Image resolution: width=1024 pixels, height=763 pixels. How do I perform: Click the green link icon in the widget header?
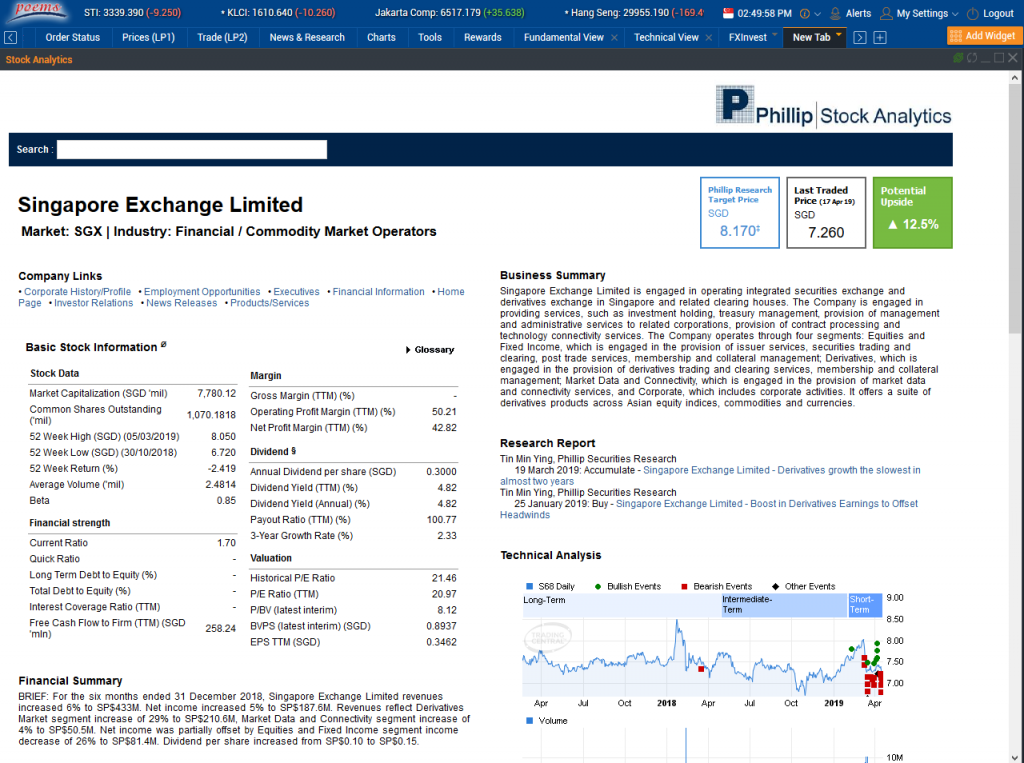pyautogui.click(x=958, y=57)
